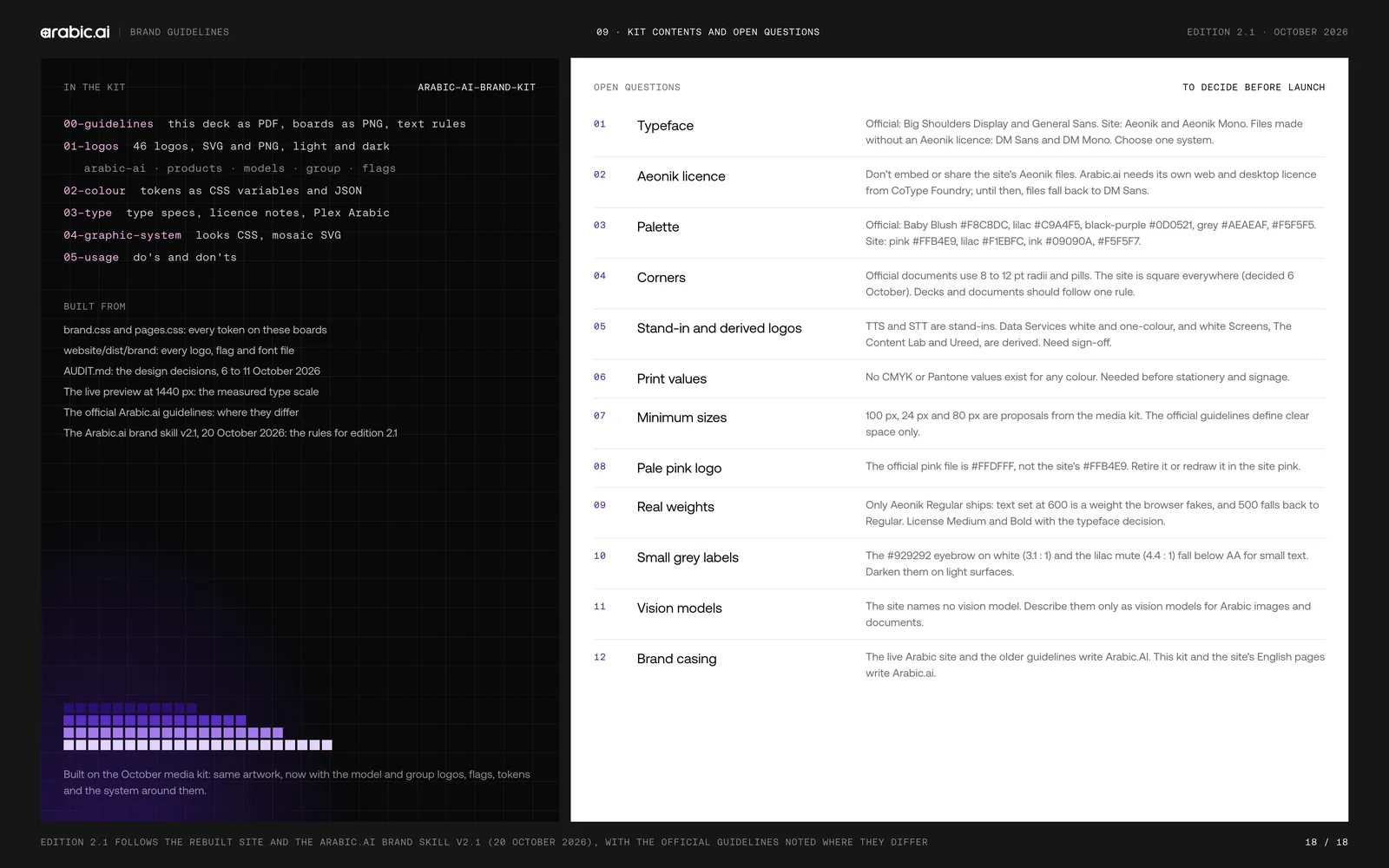Click the "BUILT FROM" section label
Screen dimensions: 1389x868
(x=95, y=306)
